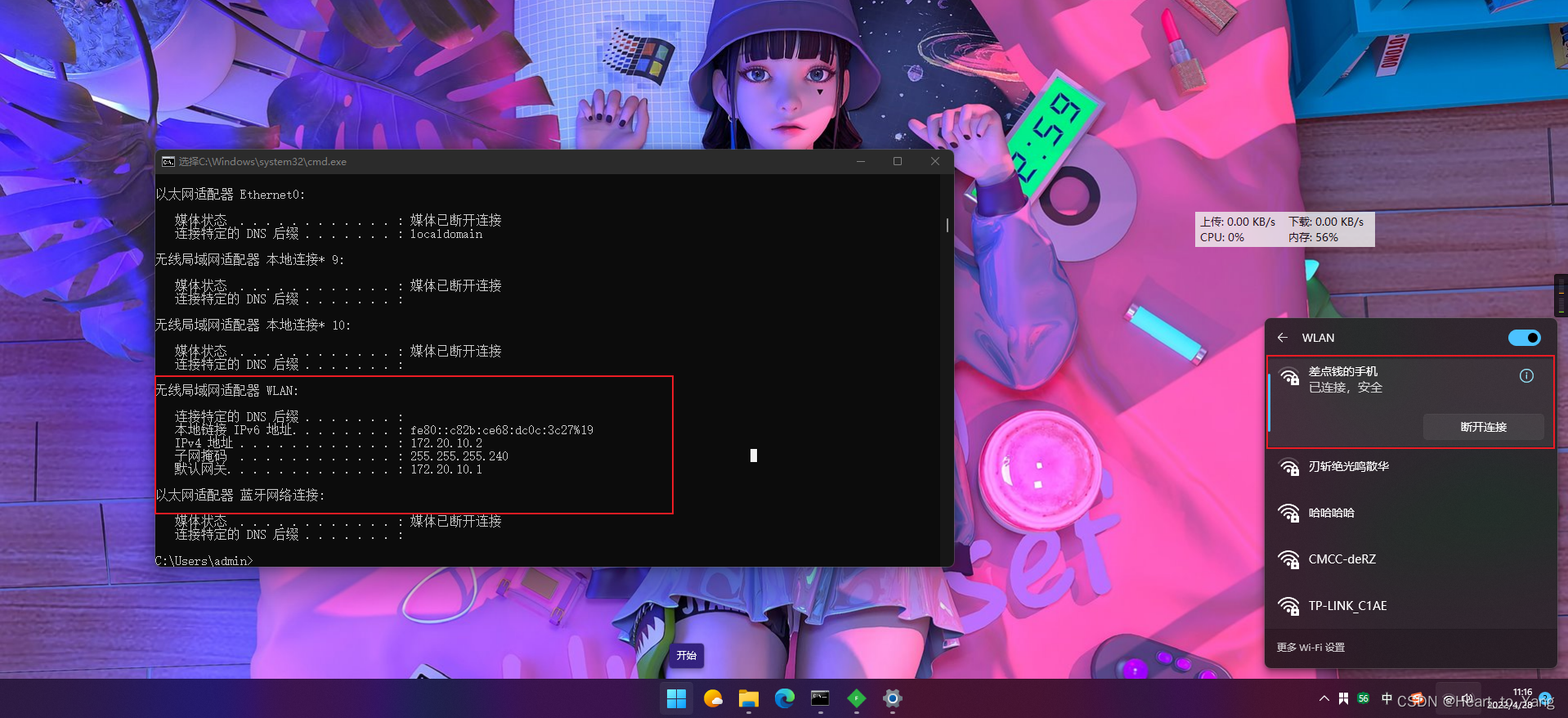
Task: Click the IPv6 address fe80::c82b text
Action: click(502, 430)
